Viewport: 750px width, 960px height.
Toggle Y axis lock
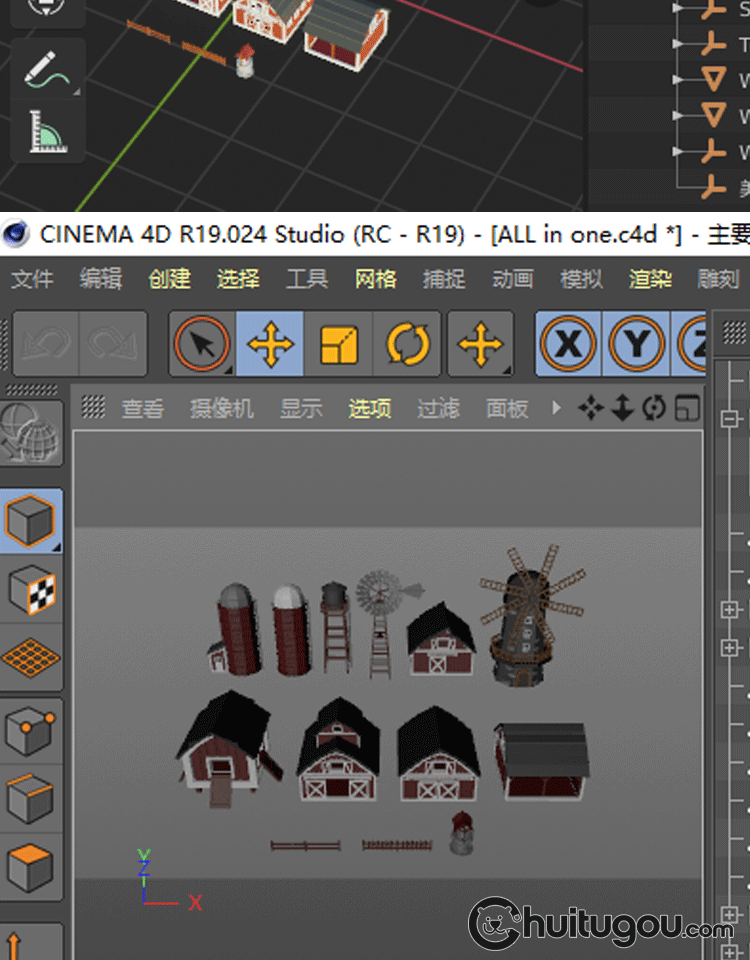point(636,345)
